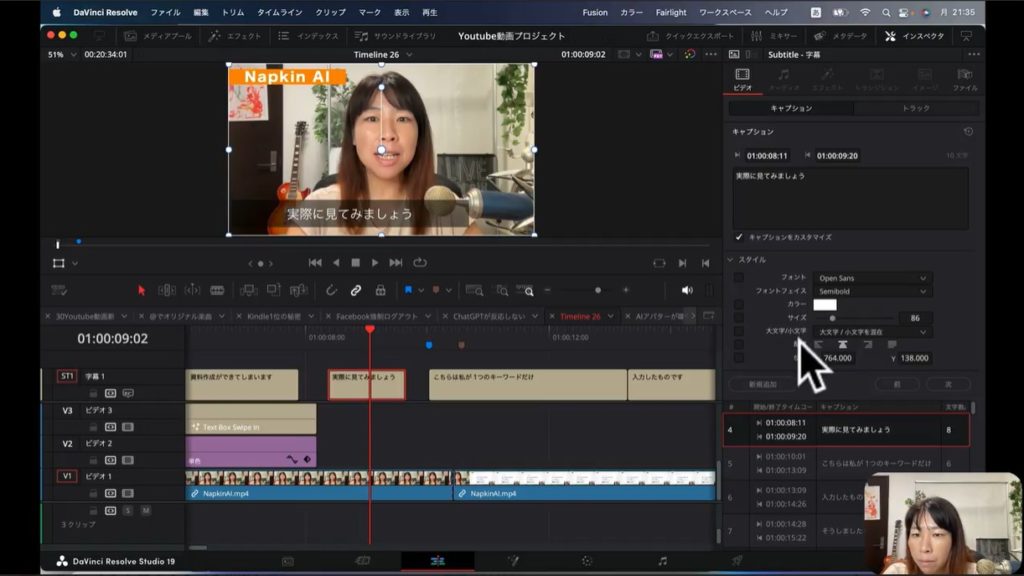Open the フォントフェイス Semibold dropdown
Viewport: 1024px width, 576px height.
coord(871,291)
